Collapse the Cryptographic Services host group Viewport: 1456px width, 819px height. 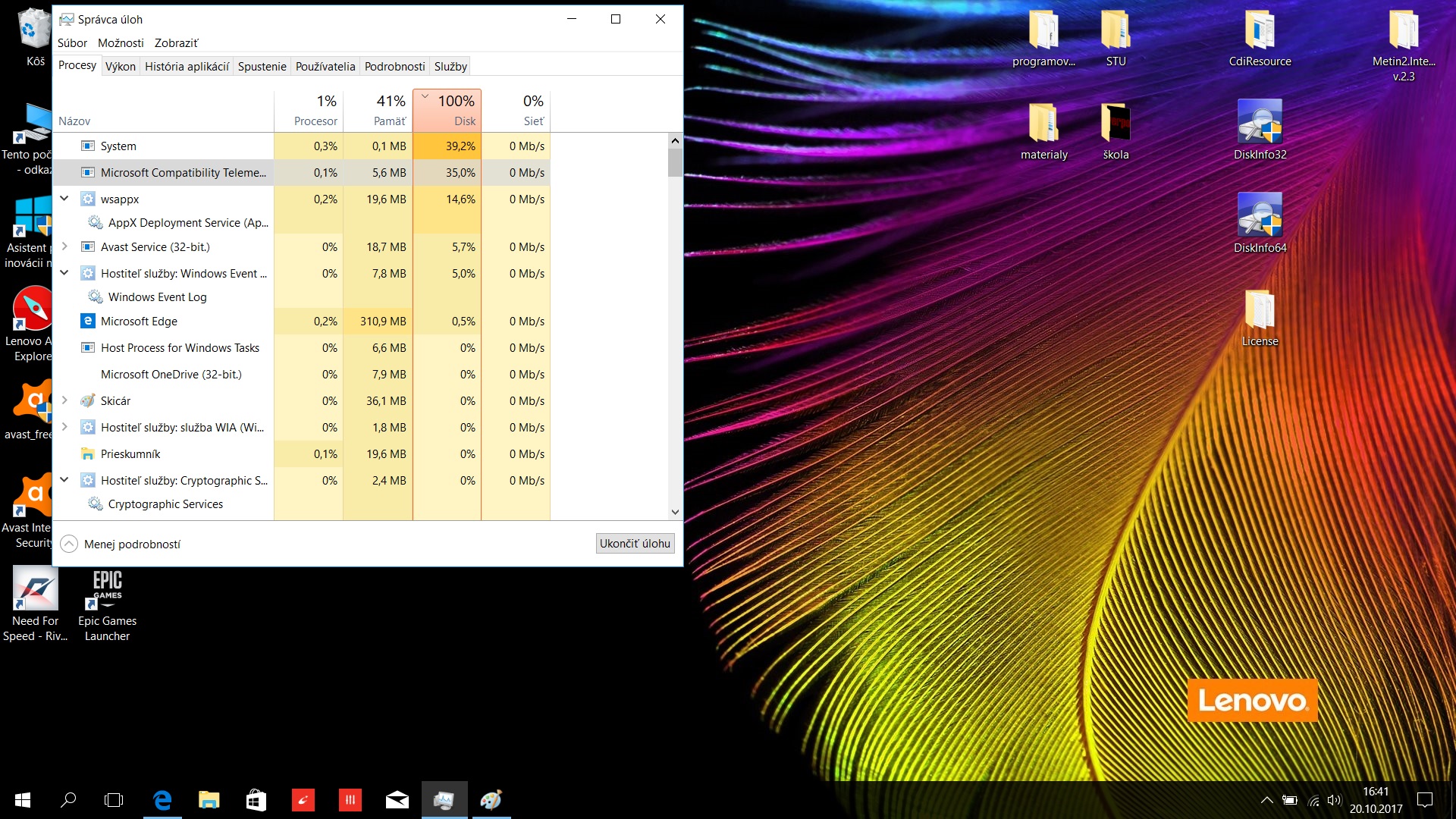(x=64, y=480)
